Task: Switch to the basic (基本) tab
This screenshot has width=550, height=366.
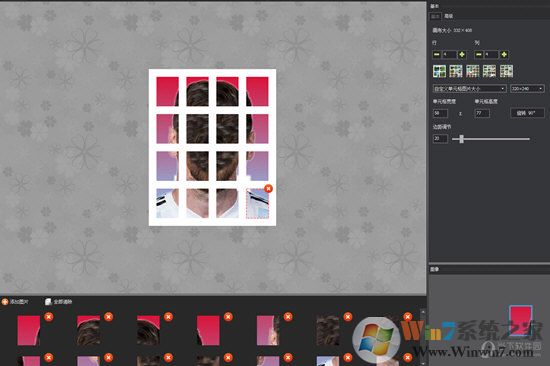Action: (x=435, y=16)
